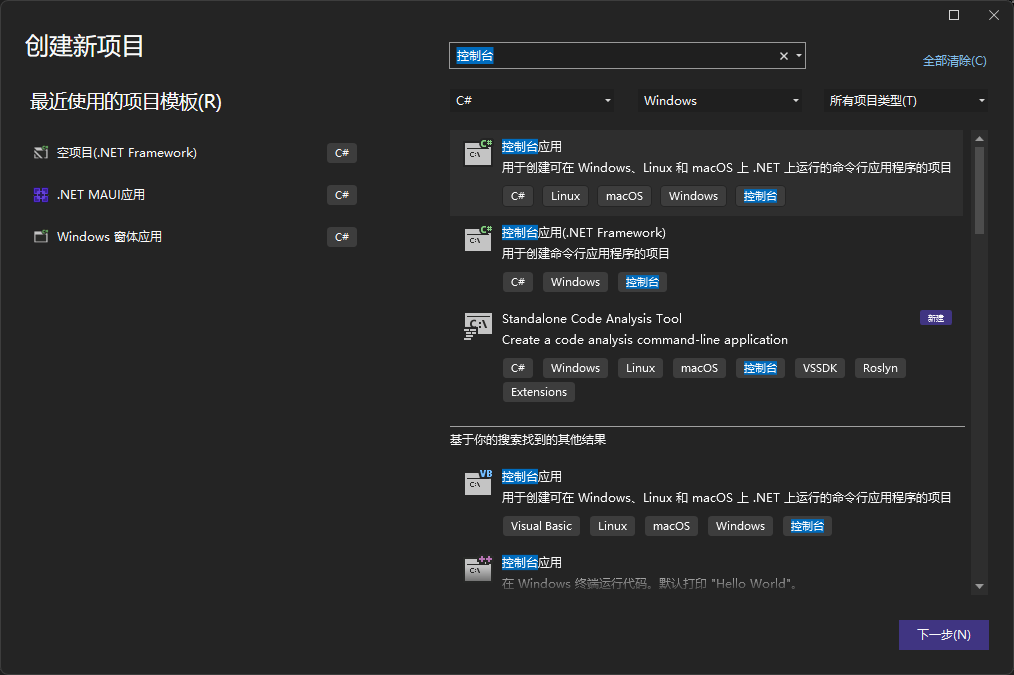Click the 下一步(N) button
The height and width of the screenshot is (675, 1014).
[944, 635]
